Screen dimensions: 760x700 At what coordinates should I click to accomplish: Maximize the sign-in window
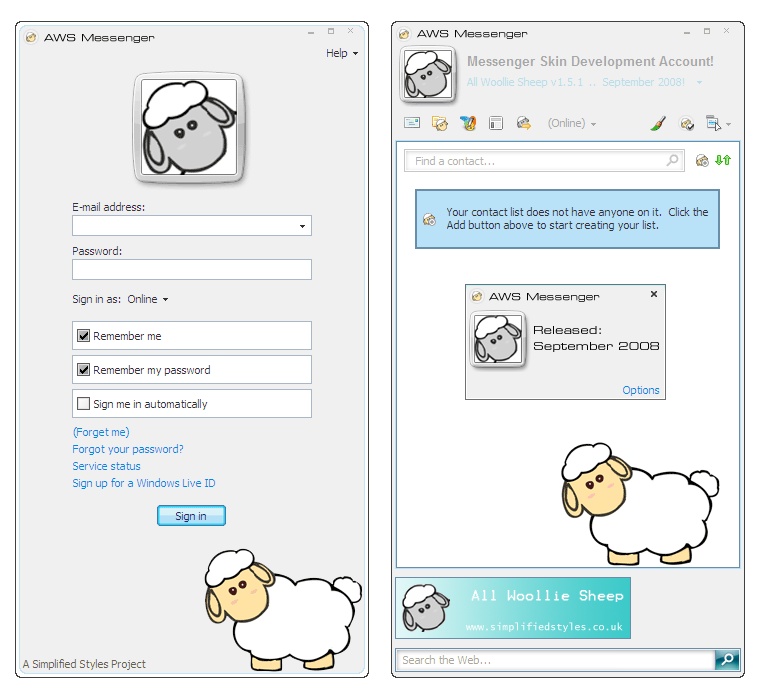tap(331, 31)
